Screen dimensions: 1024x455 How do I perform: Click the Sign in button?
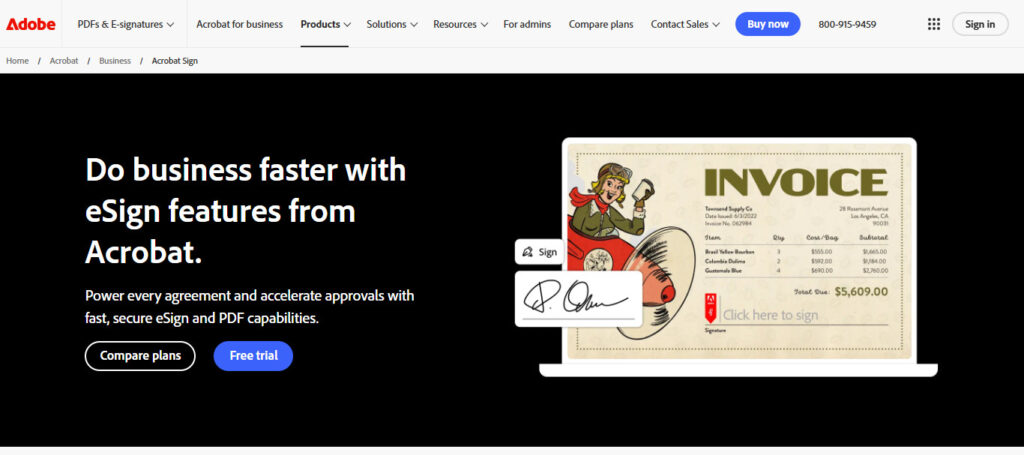[980, 24]
